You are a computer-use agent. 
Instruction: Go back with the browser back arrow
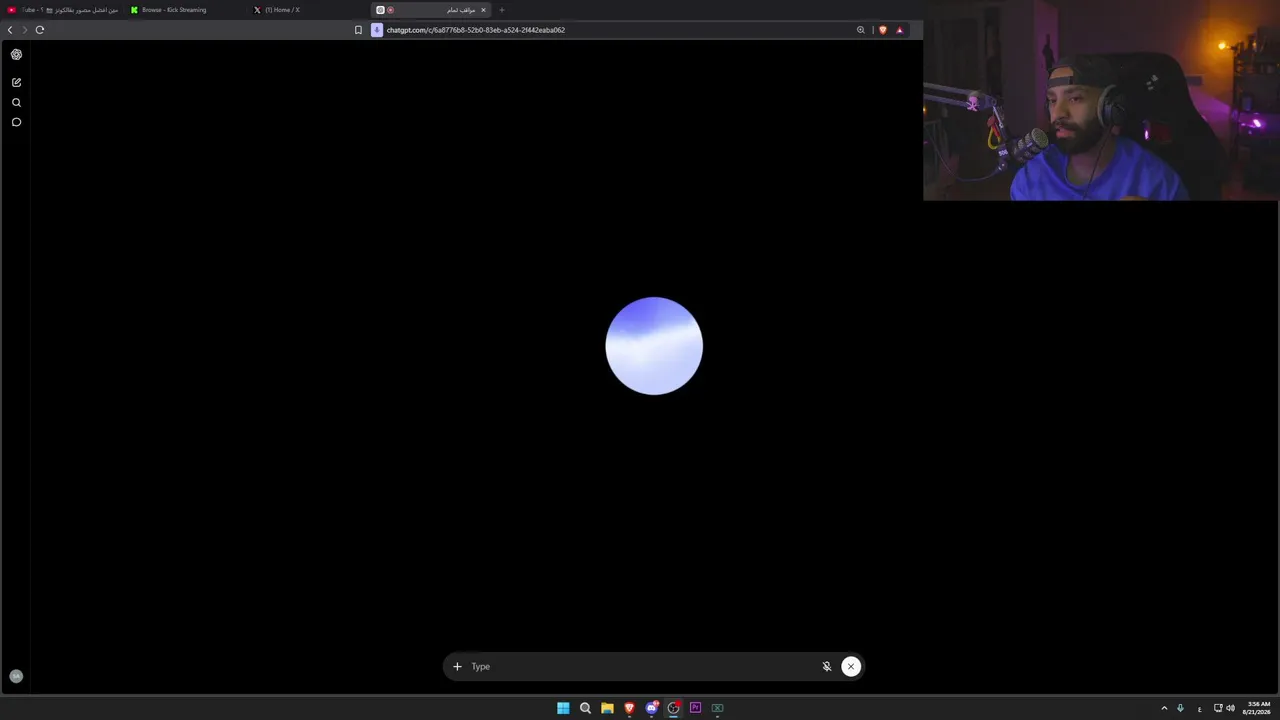pos(10,30)
